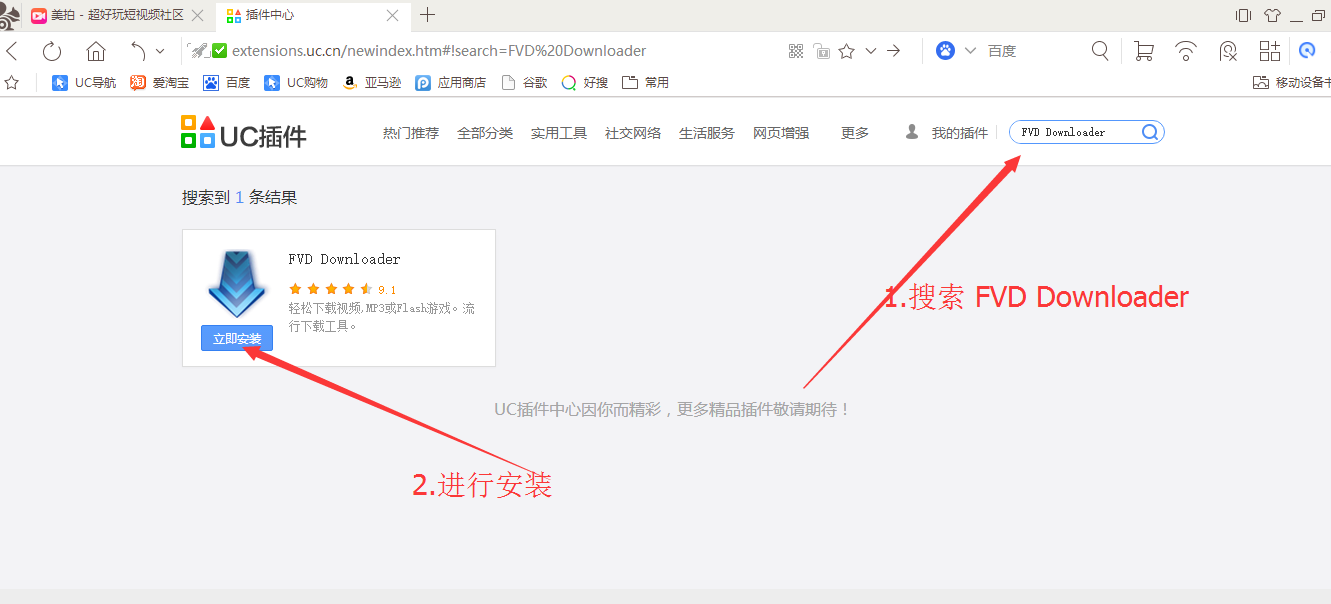Screen dimensions: 1331x604
Task: Select the 插件中心 tab
Action: coord(311,16)
